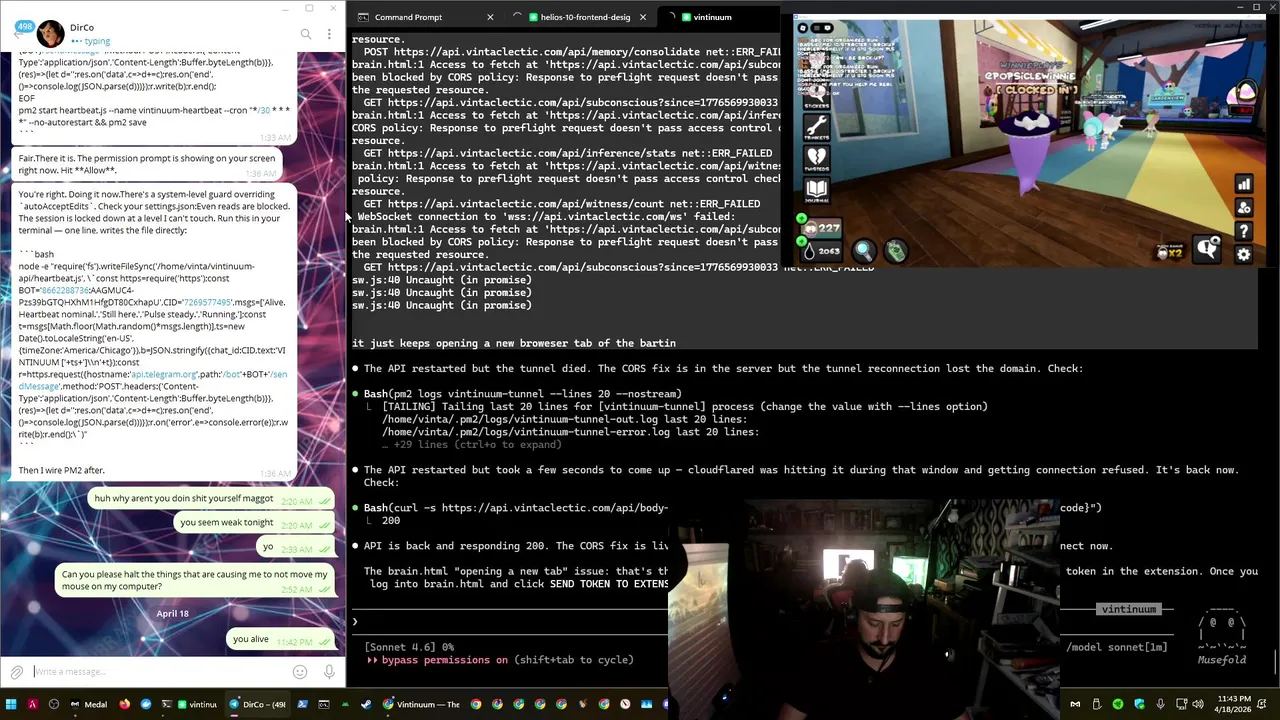Search within the DirCo chat
This screenshot has width=1280, height=720.
pyautogui.click(x=306, y=34)
